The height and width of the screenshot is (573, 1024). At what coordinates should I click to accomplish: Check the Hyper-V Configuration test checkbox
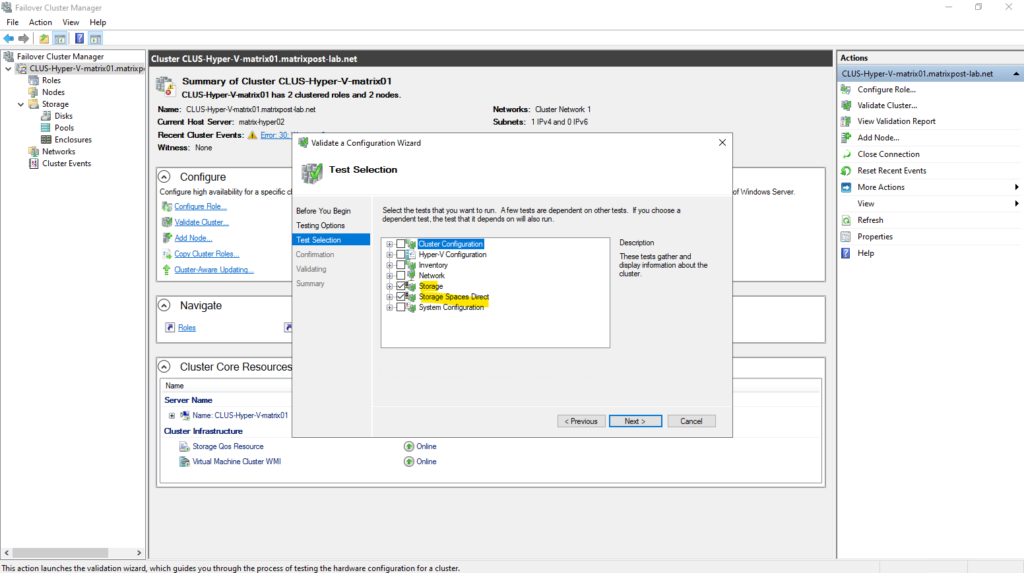point(401,255)
